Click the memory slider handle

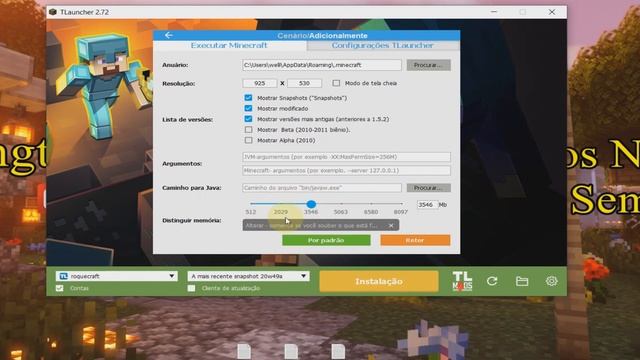coord(311,204)
